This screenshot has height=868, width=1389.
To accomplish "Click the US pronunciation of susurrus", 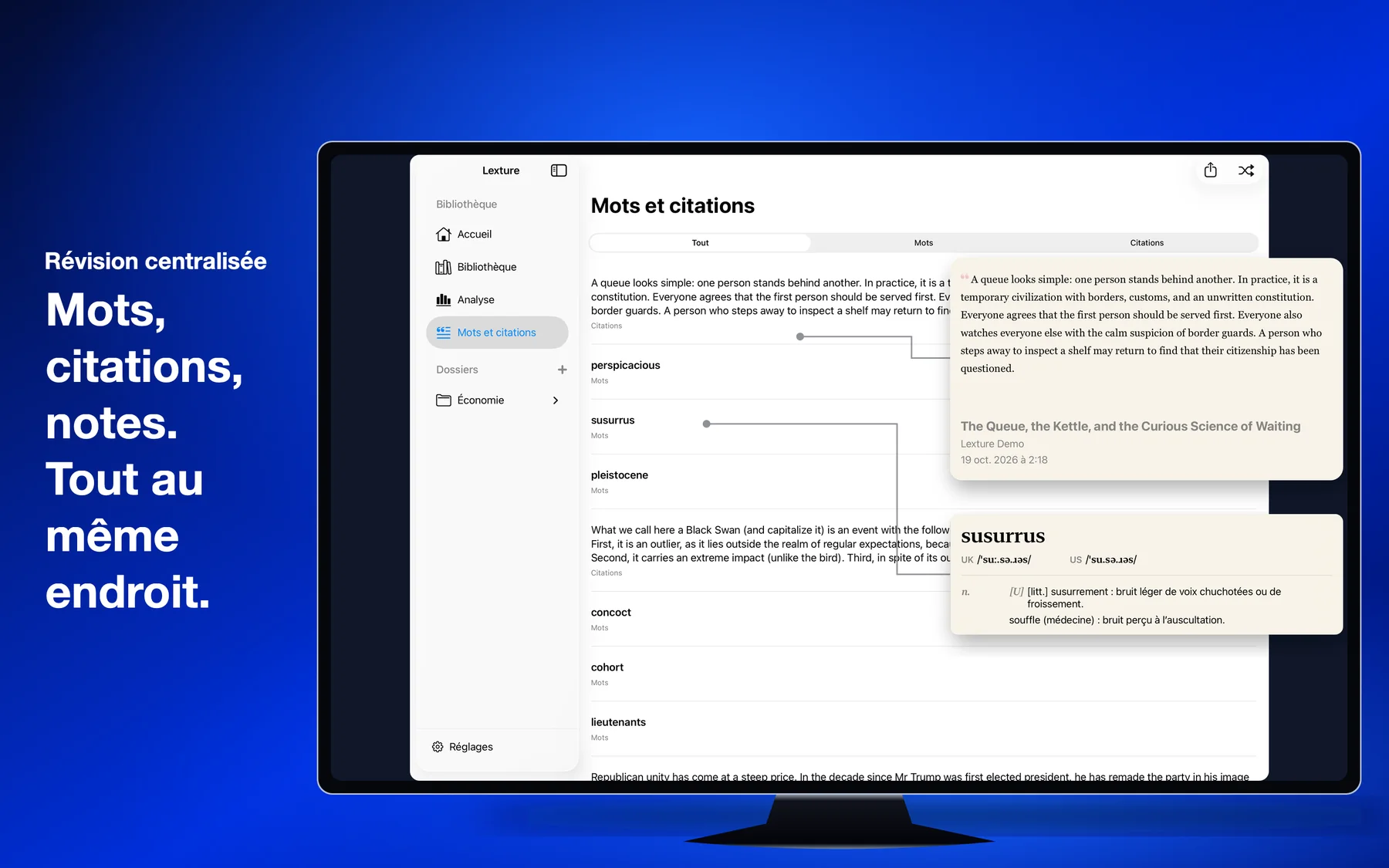I will tap(1103, 559).
